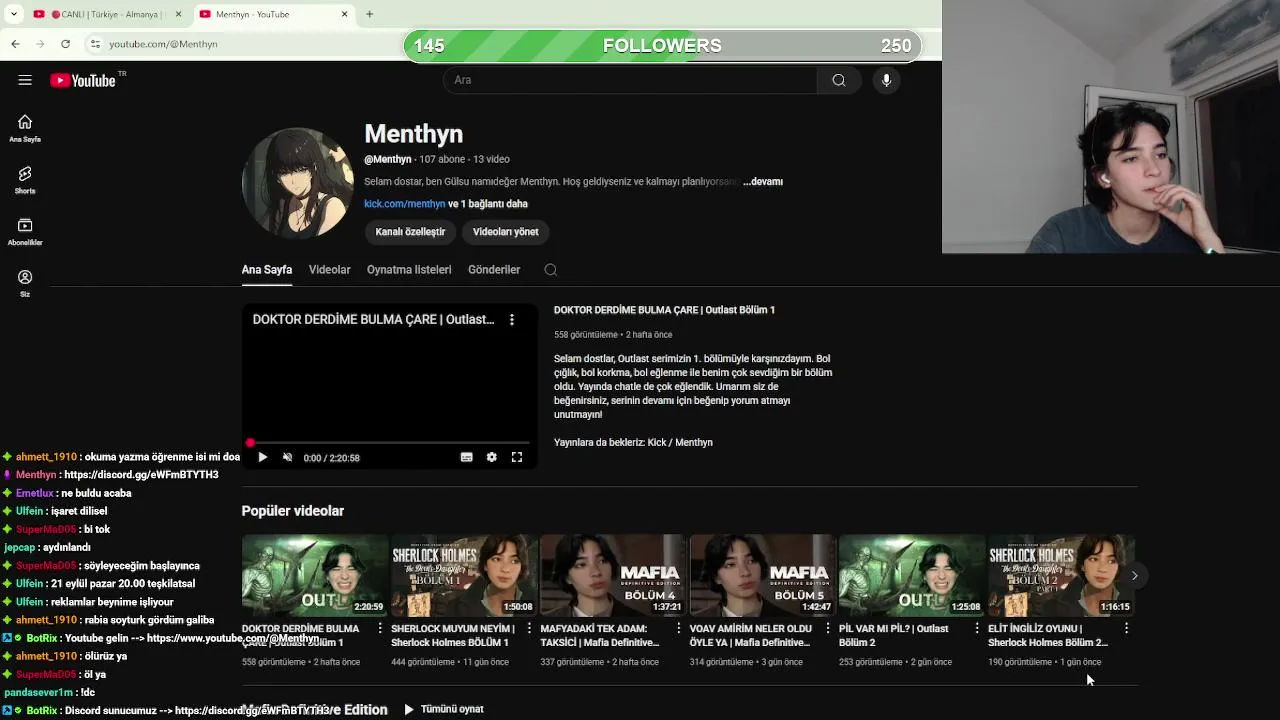Viewport: 1280px width, 720px height.
Task: Open options for VOAV AMİRİM card
Action: point(828,629)
